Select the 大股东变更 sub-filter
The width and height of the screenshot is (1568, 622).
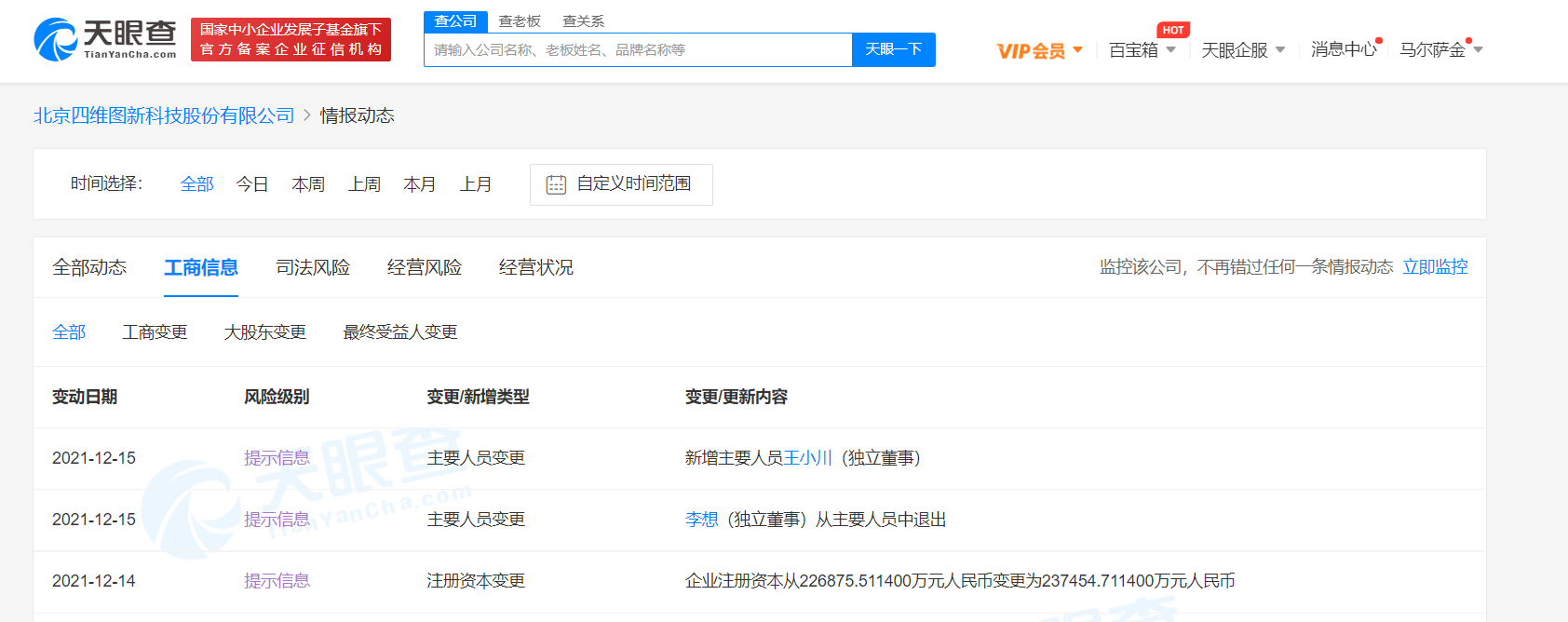coord(265,332)
